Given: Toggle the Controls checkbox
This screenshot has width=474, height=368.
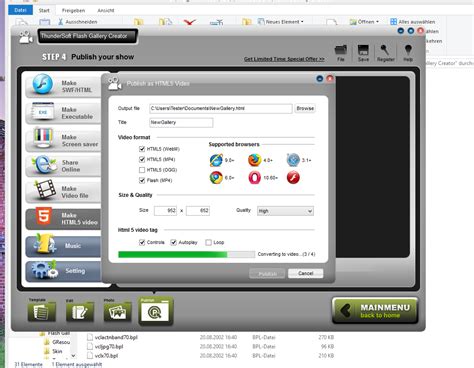Looking at the screenshot, I should coord(142,242).
